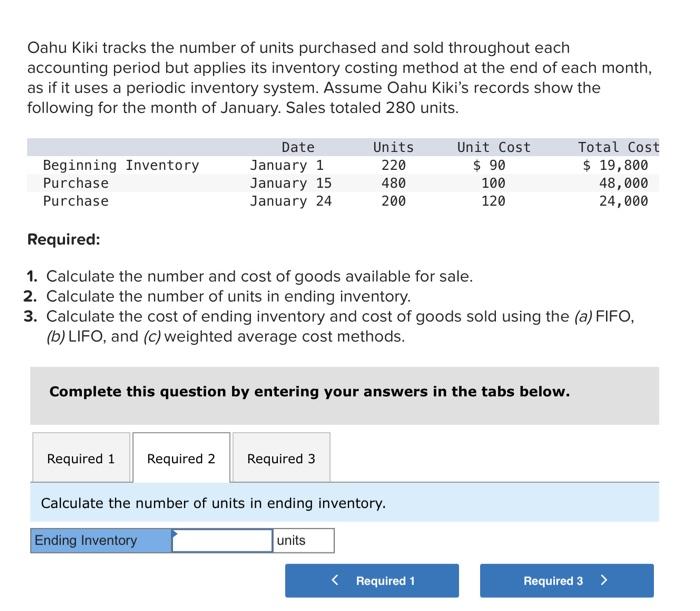Click the 'Complete this question' instruction banner
The image size is (700, 611).
[x=309, y=391]
